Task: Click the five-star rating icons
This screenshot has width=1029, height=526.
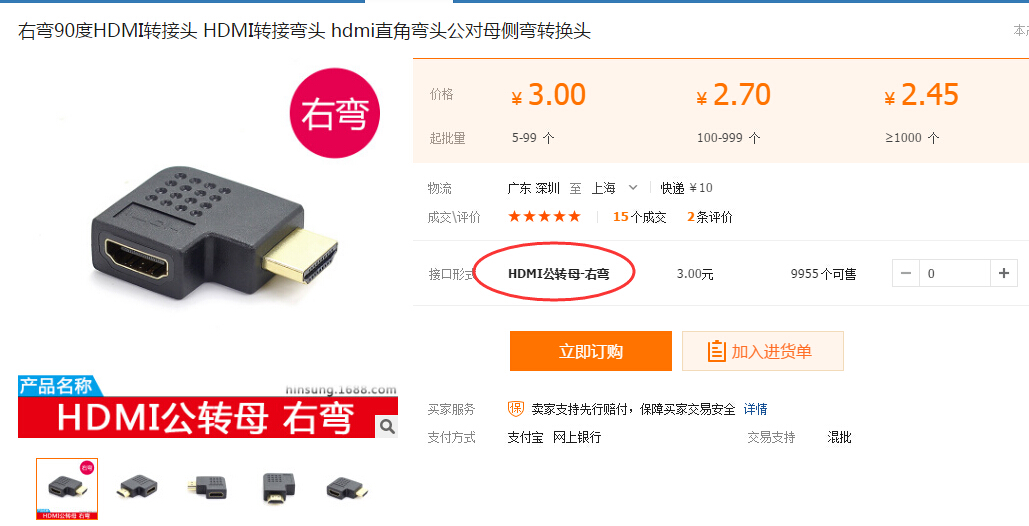Action: coord(545,216)
